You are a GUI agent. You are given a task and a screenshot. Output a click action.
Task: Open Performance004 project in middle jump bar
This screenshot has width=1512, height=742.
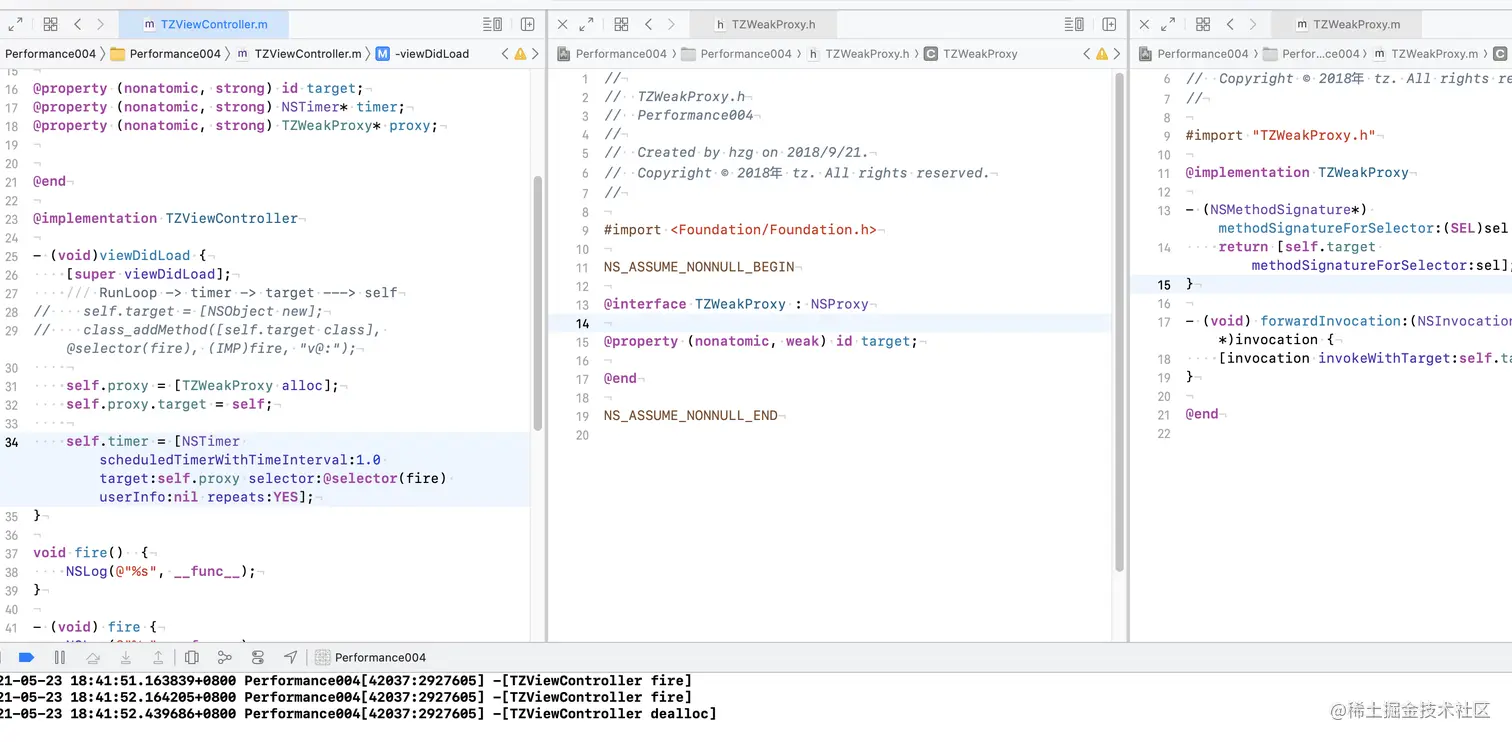click(x=612, y=54)
